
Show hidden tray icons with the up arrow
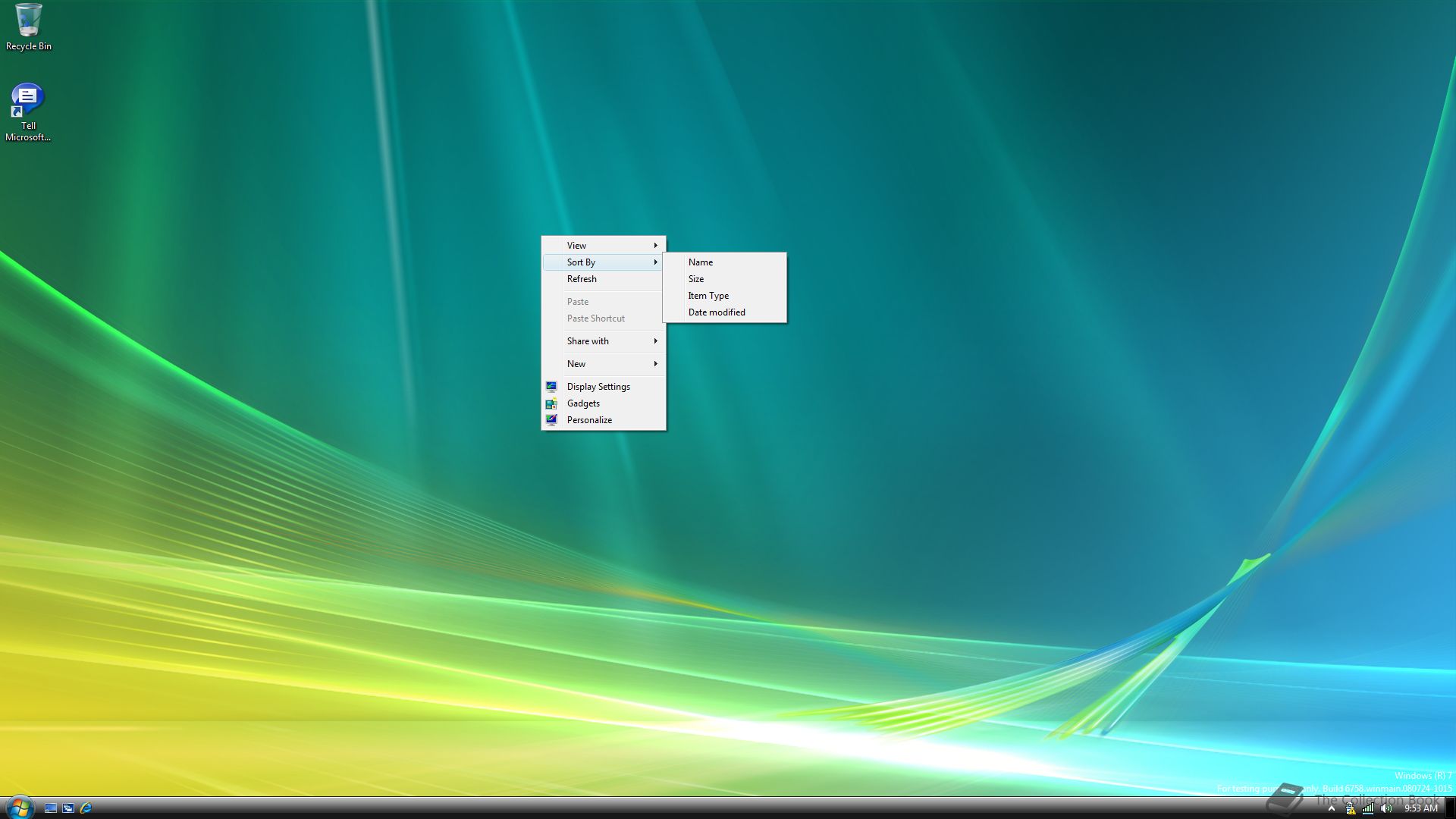click(1332, 808)
